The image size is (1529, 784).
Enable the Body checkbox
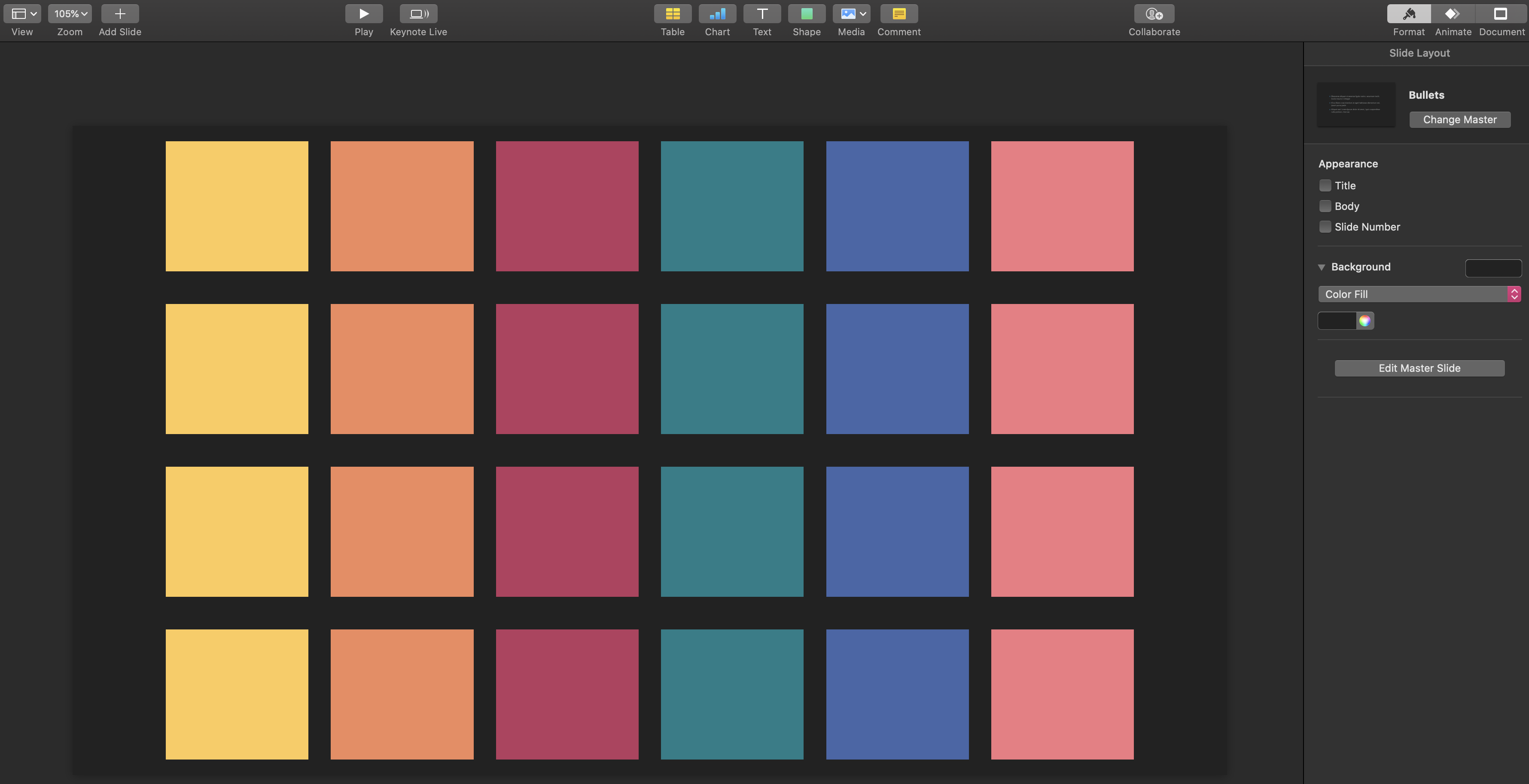coord(1325,206)
